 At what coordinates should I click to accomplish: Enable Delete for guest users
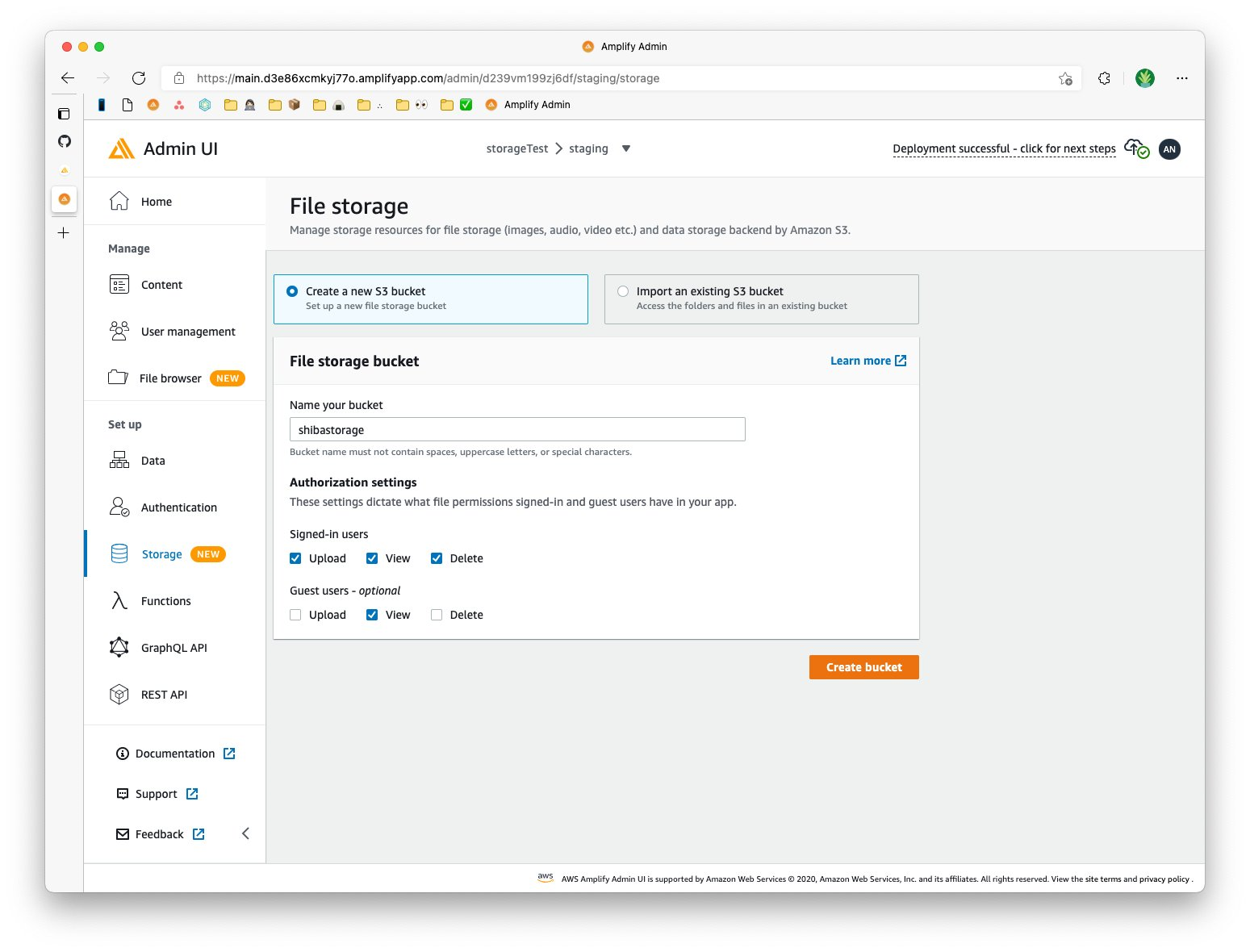[x=437, y=615]
